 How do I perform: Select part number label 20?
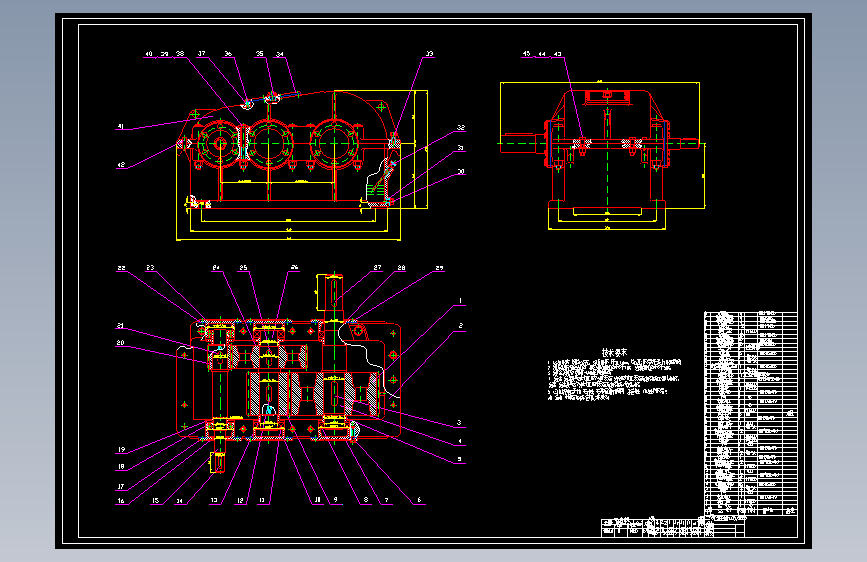(120, 343)
